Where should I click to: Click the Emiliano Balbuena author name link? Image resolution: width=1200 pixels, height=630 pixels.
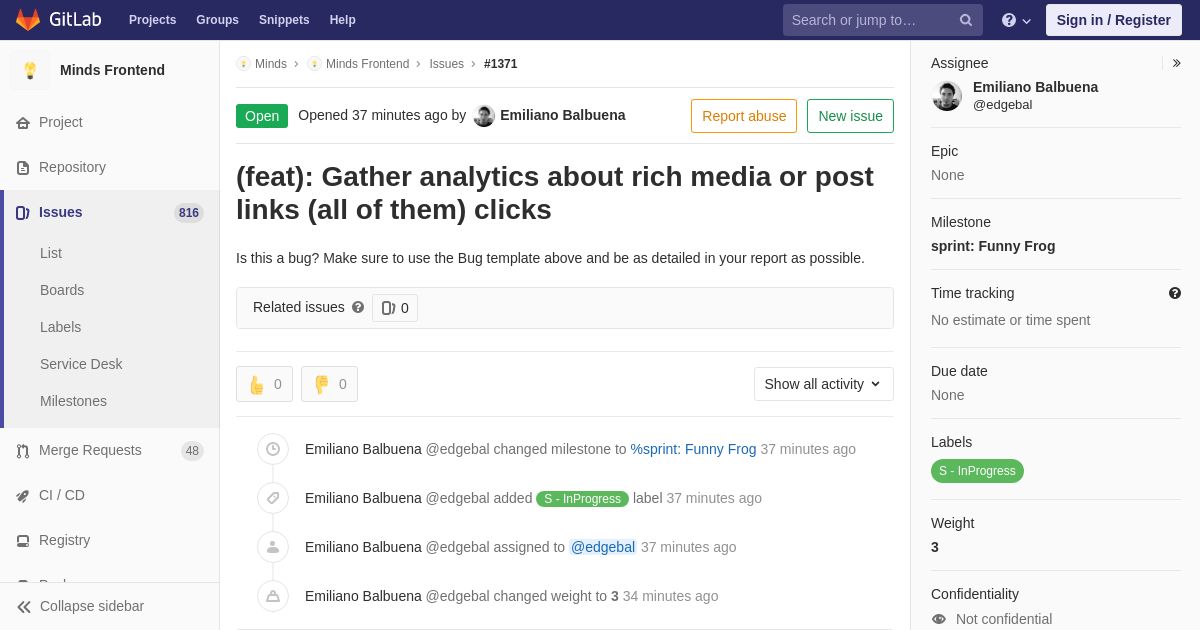pos(562,115)
